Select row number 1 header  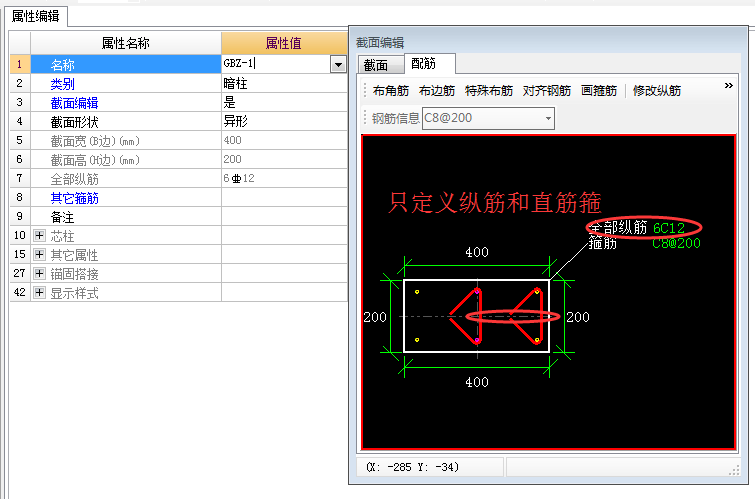(20, 64)
